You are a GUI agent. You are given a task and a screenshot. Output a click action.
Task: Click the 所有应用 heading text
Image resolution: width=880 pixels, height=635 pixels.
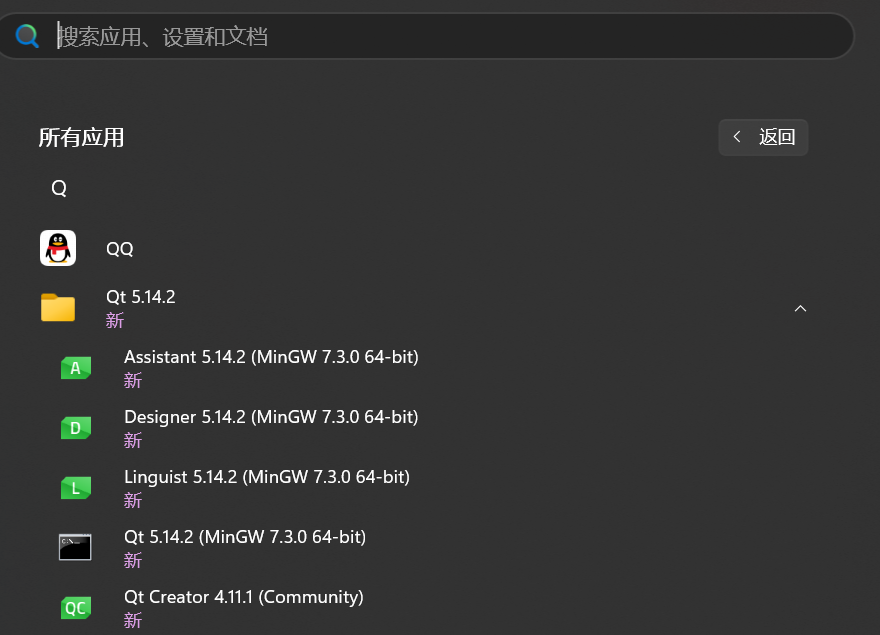pyautogui.click(x=81, y=138)
